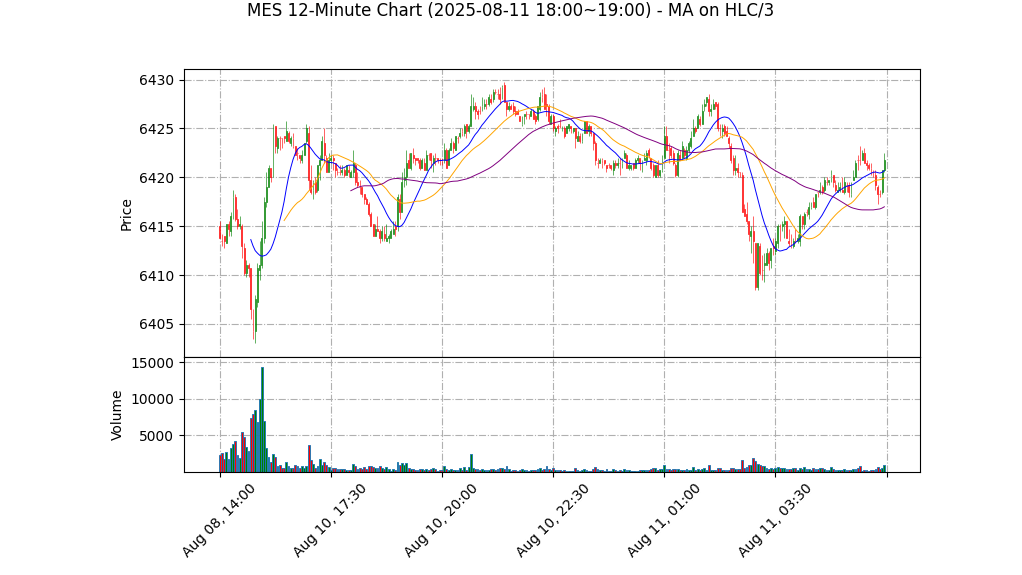Click the 'Price' axis title
1022x575 pixels.
126,215
